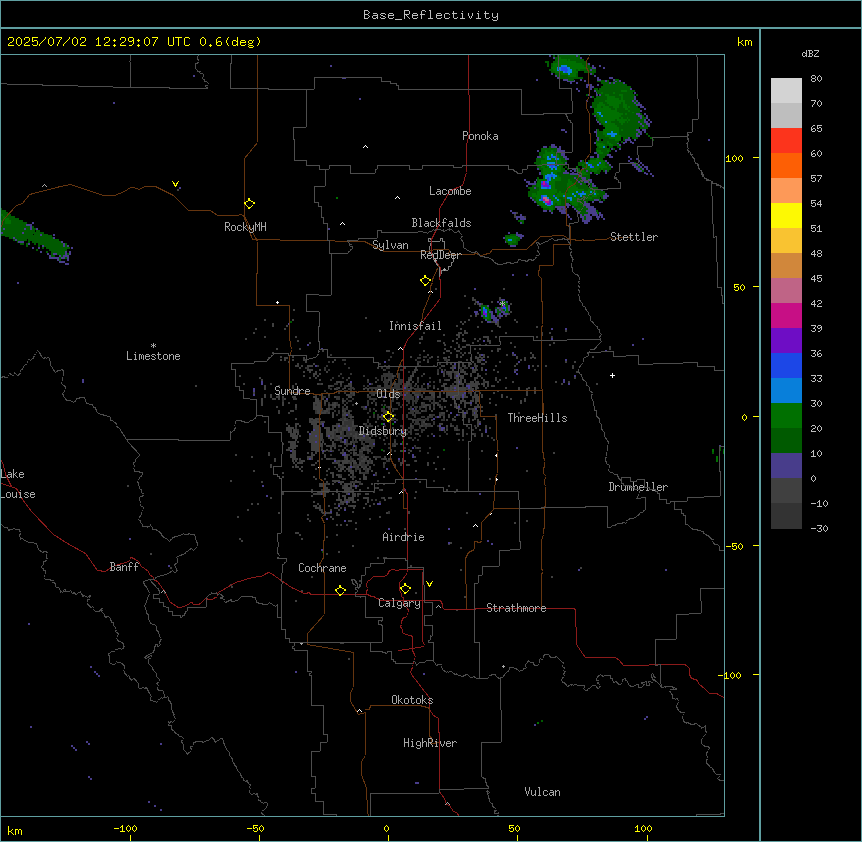Click the Airdrie label

coord(404,537)
